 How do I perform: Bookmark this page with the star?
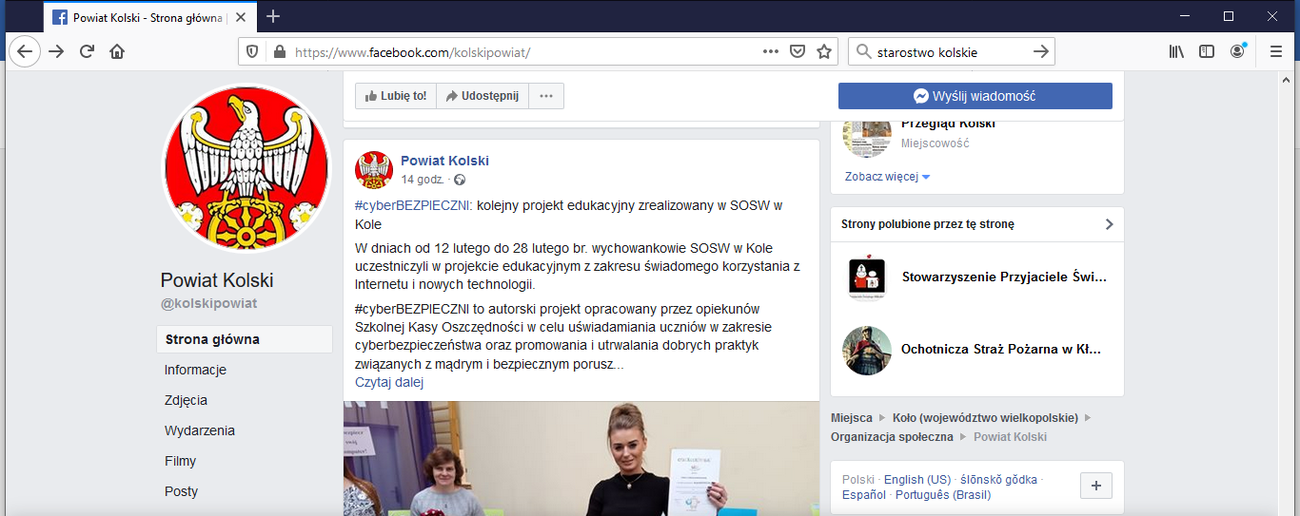click(824, 51)
